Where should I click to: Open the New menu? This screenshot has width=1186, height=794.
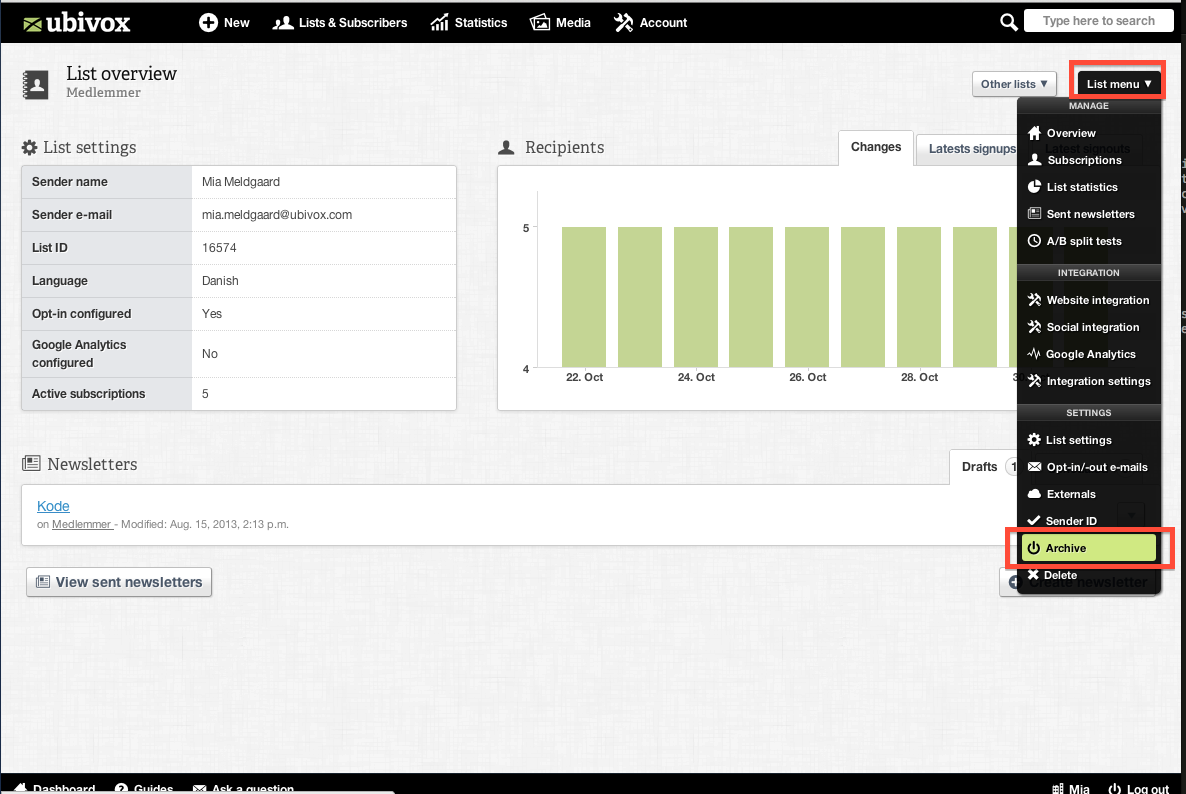click(224, 23)
